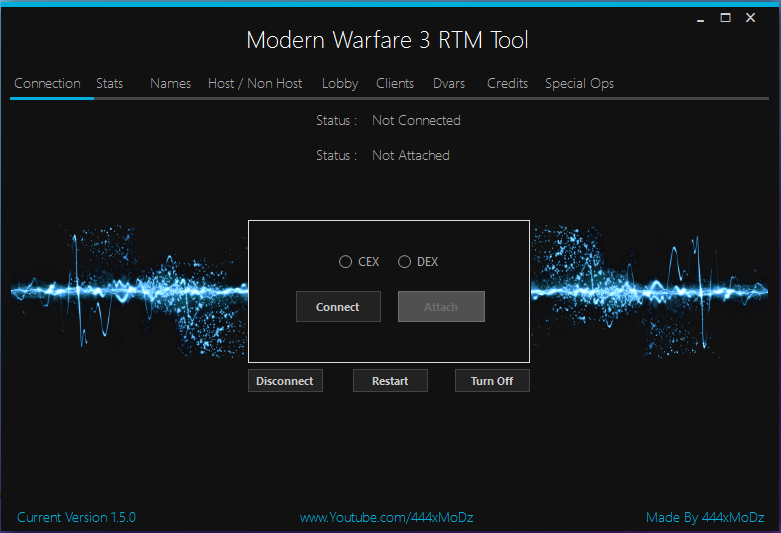Click the Current Version 1.5.0 label
Viewport: 781px width, 533px height.
[76, 518]
